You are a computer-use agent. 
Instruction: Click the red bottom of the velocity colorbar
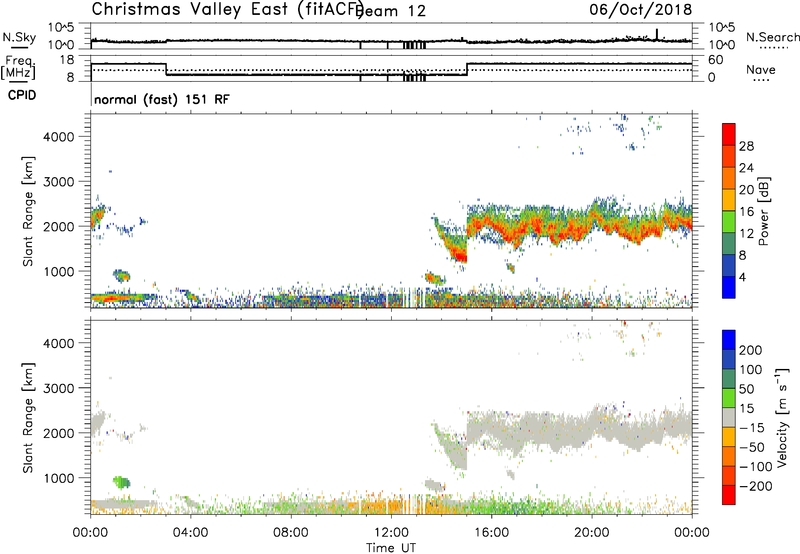tap(729, 495)
